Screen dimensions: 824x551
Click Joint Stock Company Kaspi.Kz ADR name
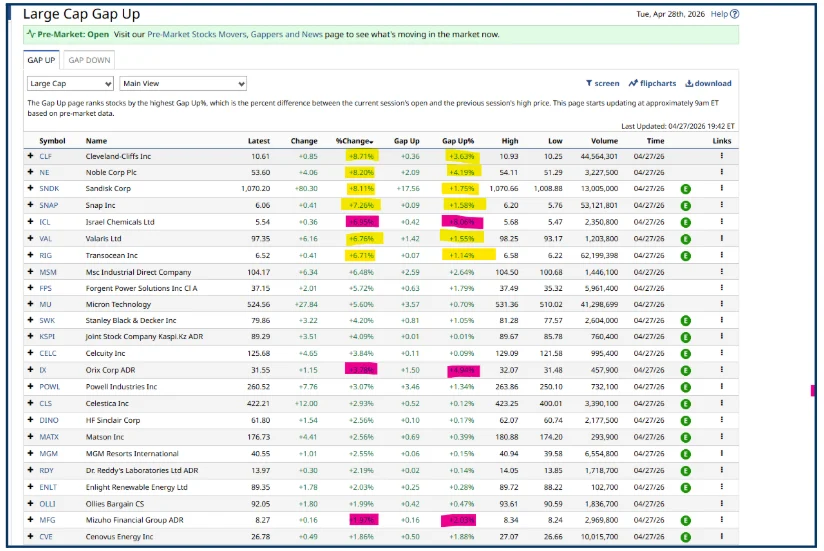(145, 336)
